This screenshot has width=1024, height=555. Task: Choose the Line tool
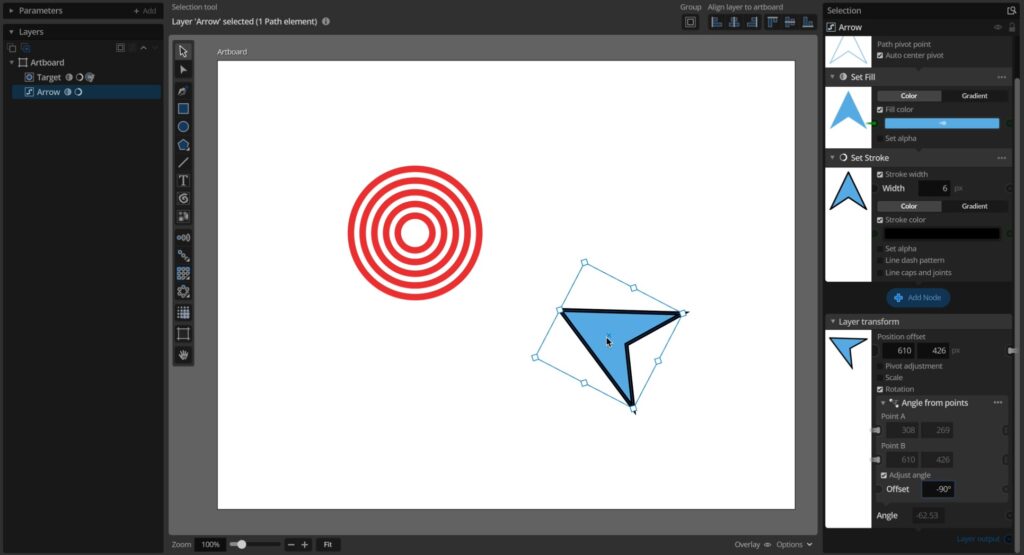pyautogui.click(x=183, y=163)
